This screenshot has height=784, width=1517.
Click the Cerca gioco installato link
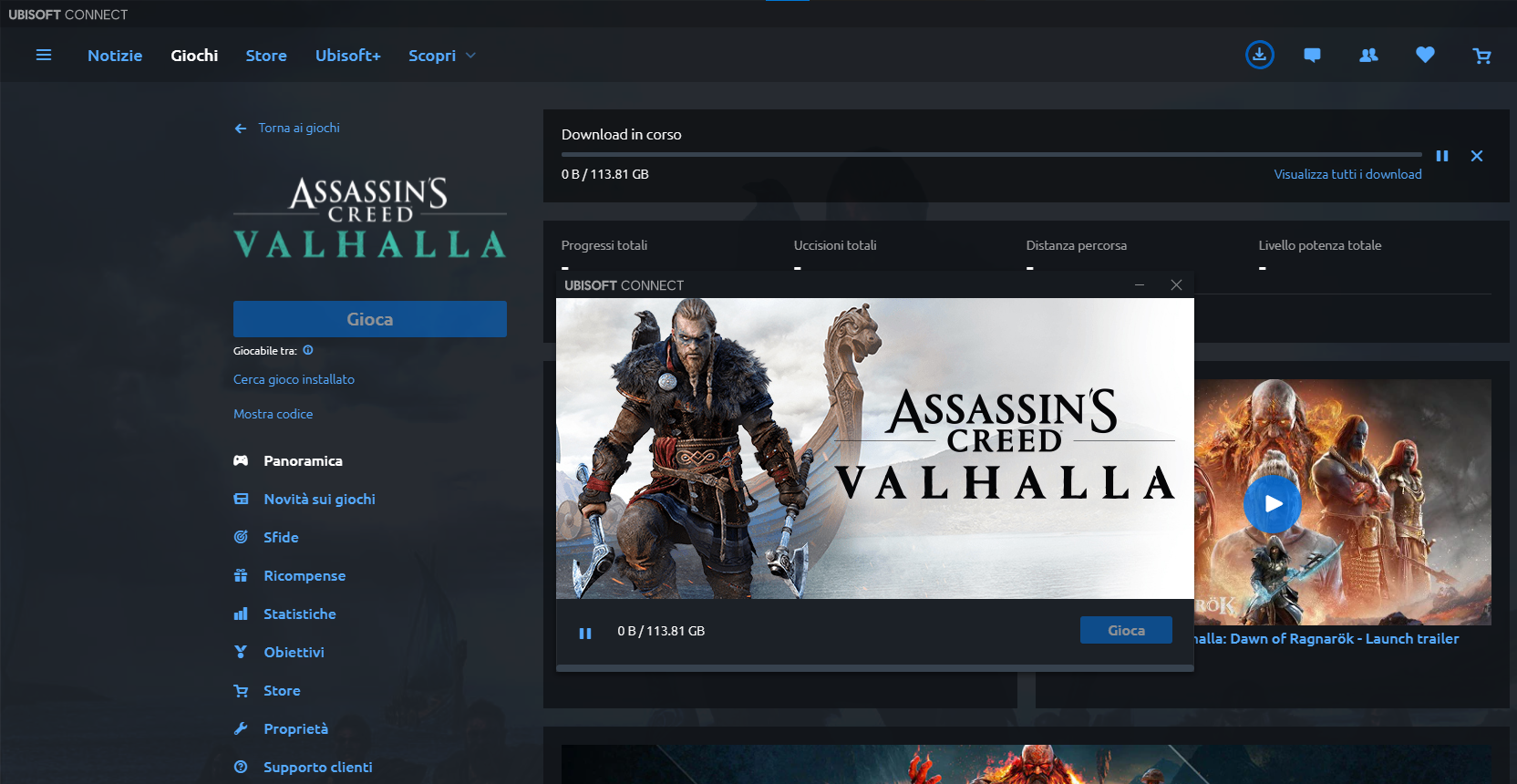point(294,380)
